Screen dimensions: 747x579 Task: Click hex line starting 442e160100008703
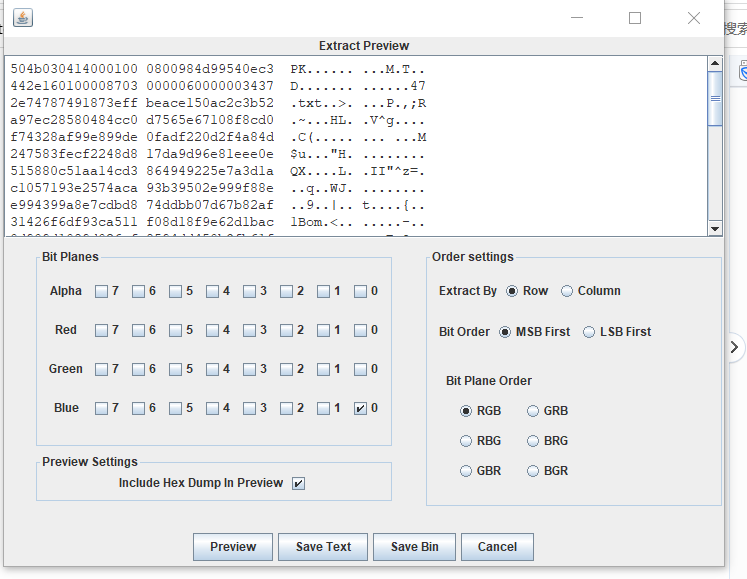coord(218,86)
